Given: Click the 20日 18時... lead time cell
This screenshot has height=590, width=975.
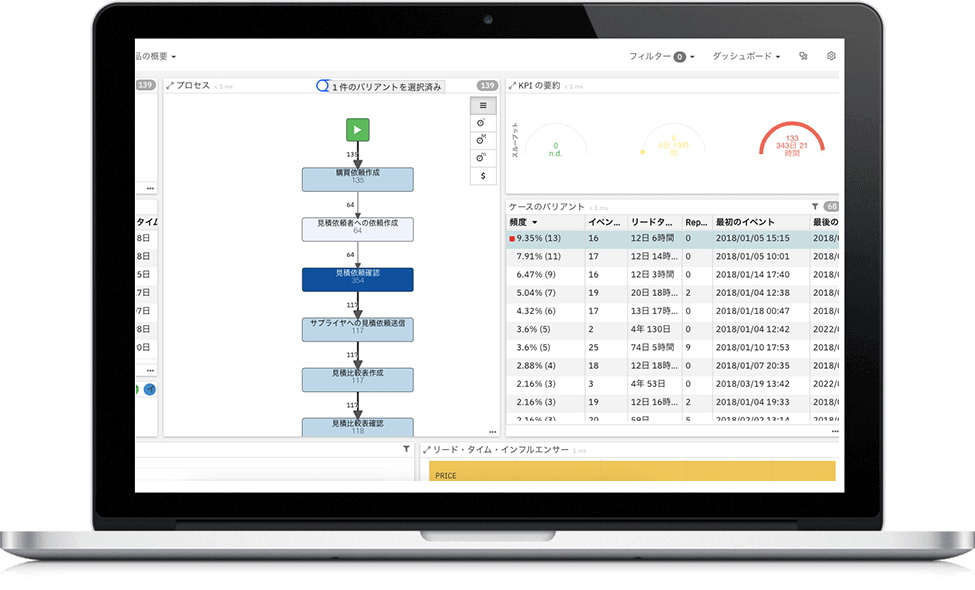Looking at the screenshot, I should [x=654, y=292].
